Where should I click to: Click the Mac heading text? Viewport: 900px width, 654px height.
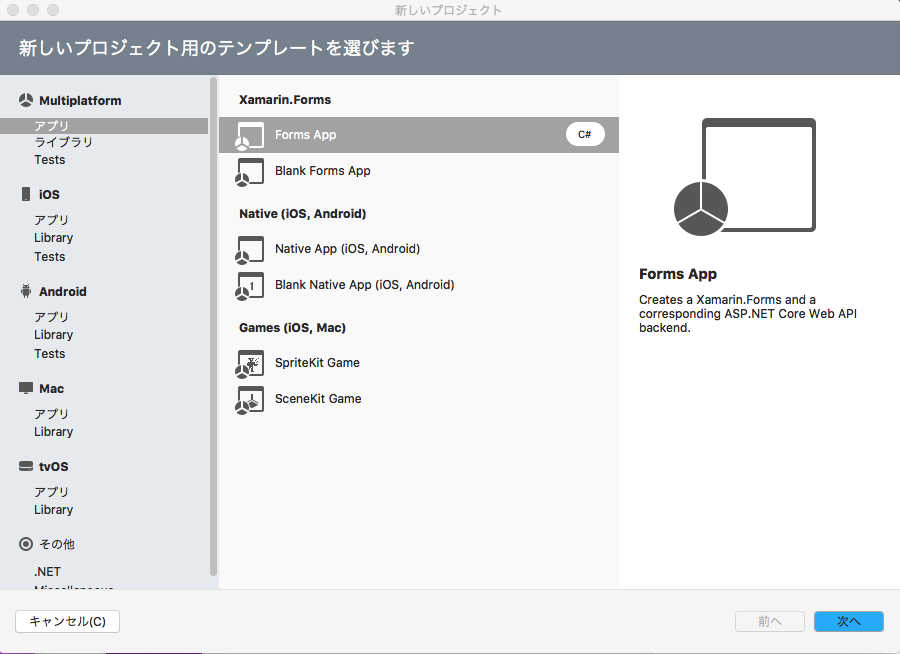pyautogui.click(x=52, y=389)
